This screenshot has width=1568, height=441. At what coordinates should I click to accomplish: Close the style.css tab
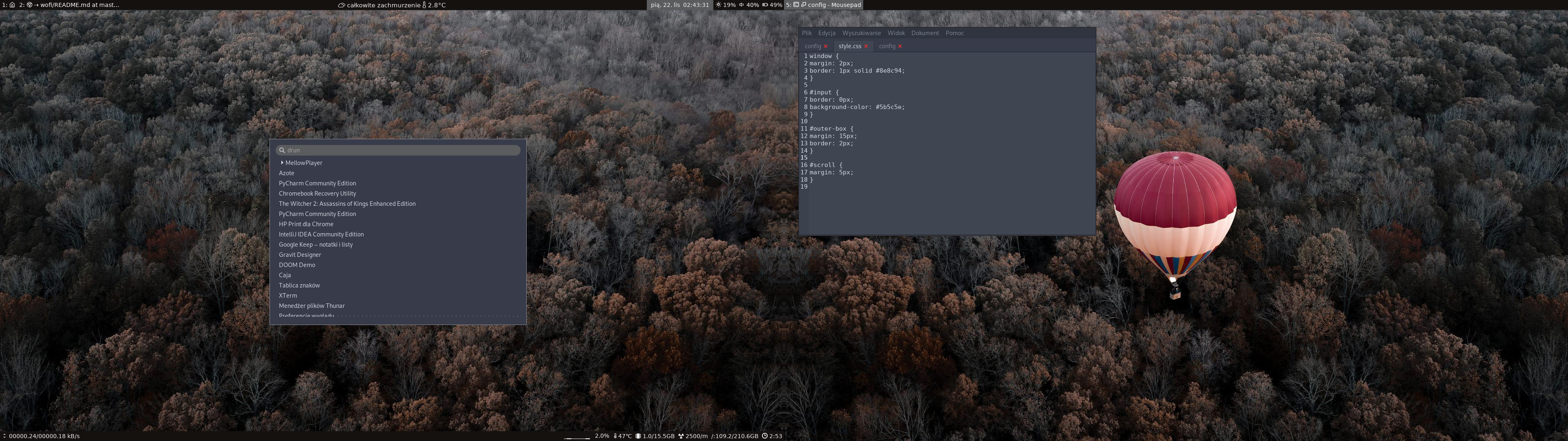click(x=866, y=46)
